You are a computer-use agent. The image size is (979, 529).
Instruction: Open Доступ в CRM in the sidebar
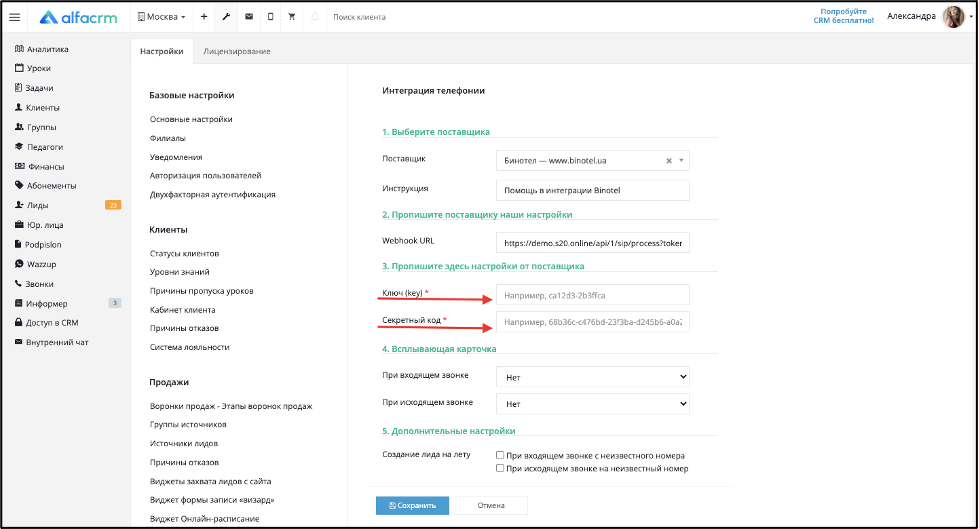[47, 323]
